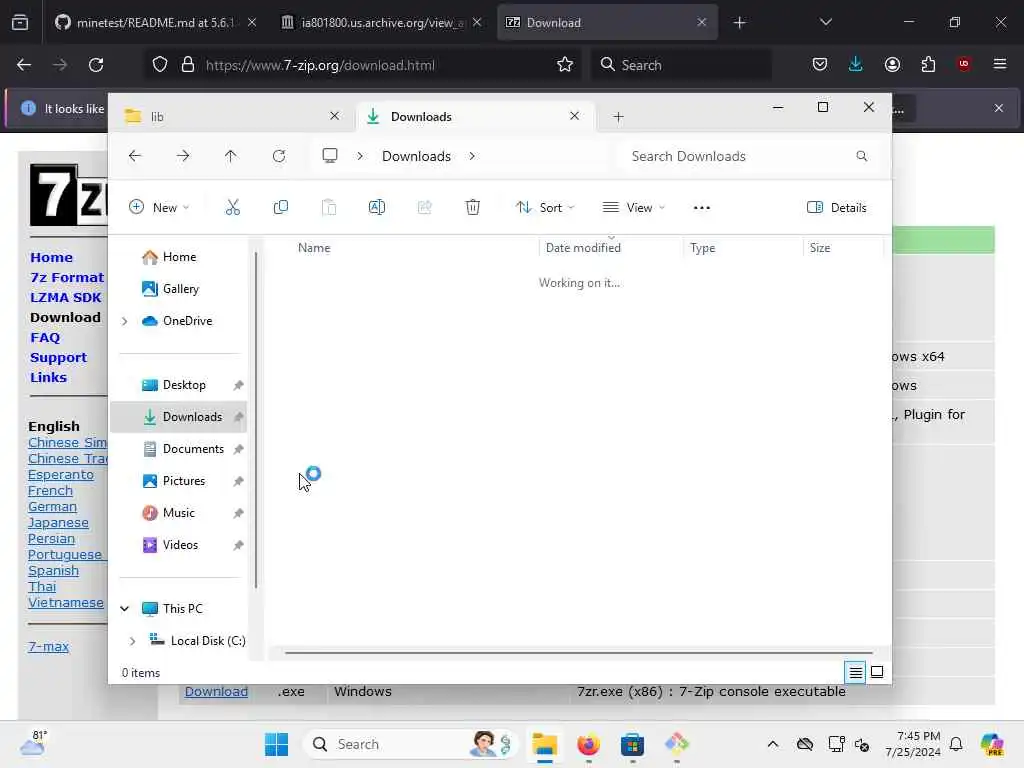This screenshot has width=1024, height=768.
Task: Open Firefox hamburger application menu
Action: (x=999, y=64)
